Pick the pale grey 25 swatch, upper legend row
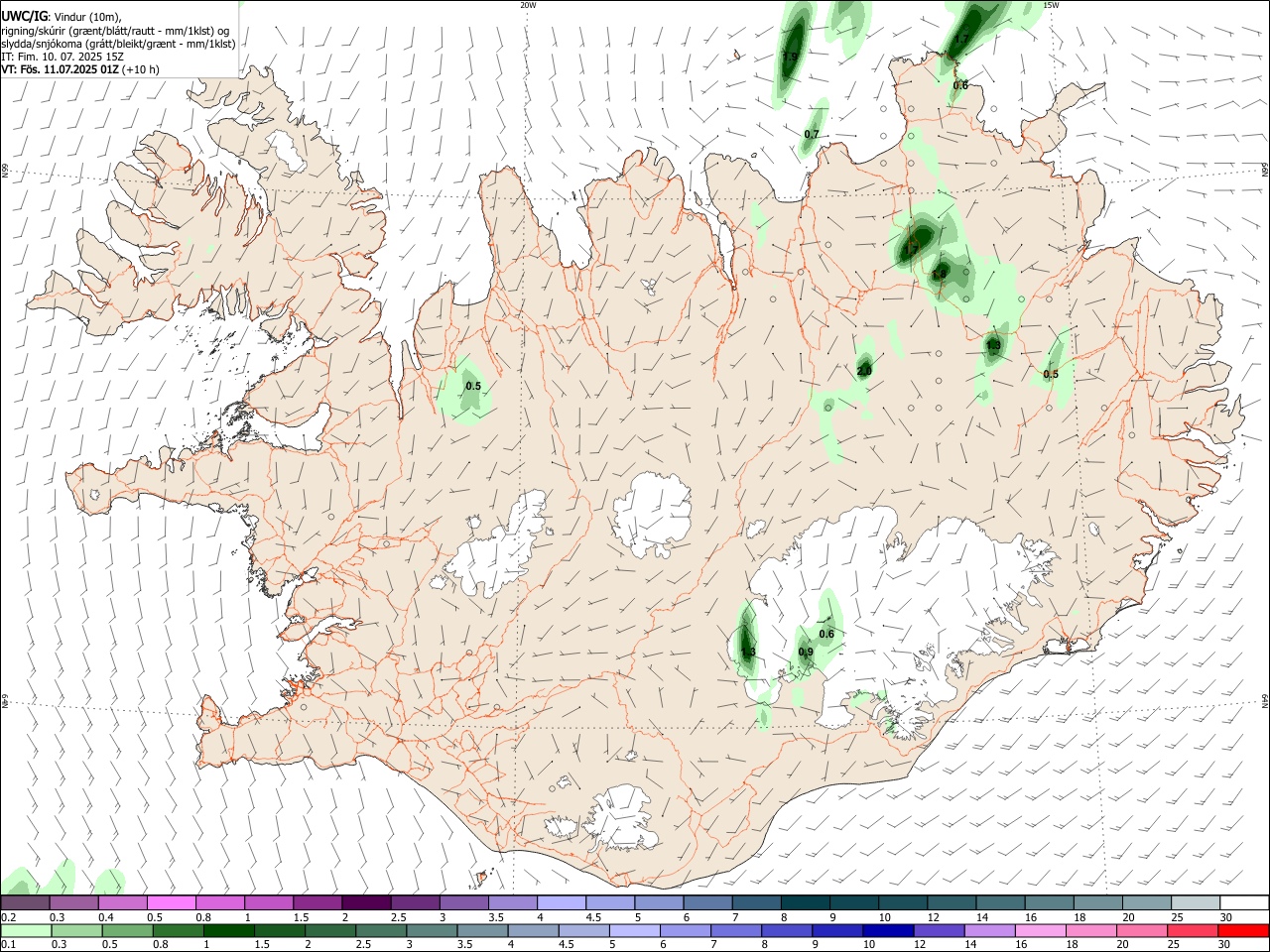The width and height of the screenshot is (1270, 952). tap(1195, 902)
